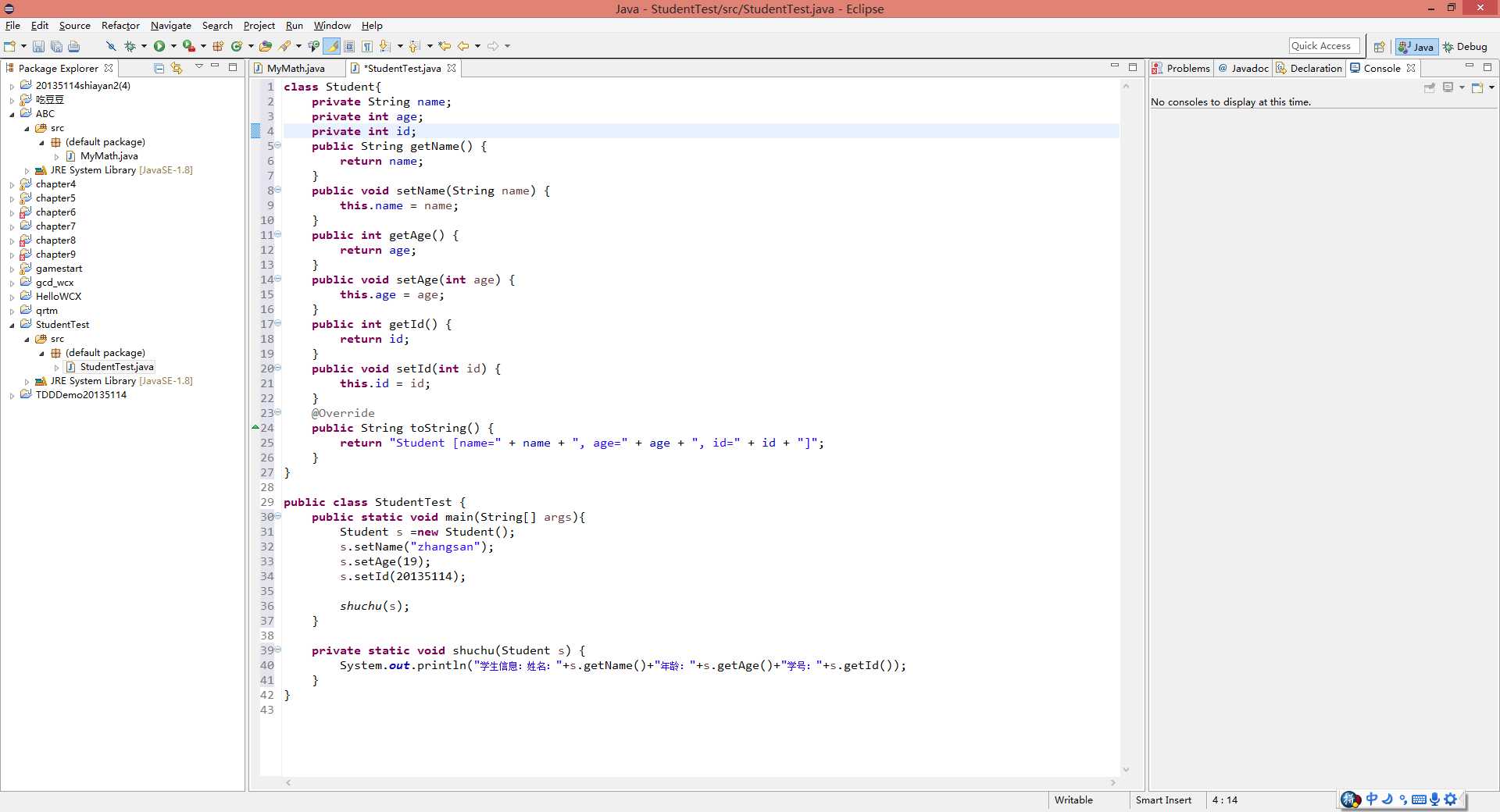
Task: Toggle Skip All Breakpoints icon
Action: (x=111, y=47)
